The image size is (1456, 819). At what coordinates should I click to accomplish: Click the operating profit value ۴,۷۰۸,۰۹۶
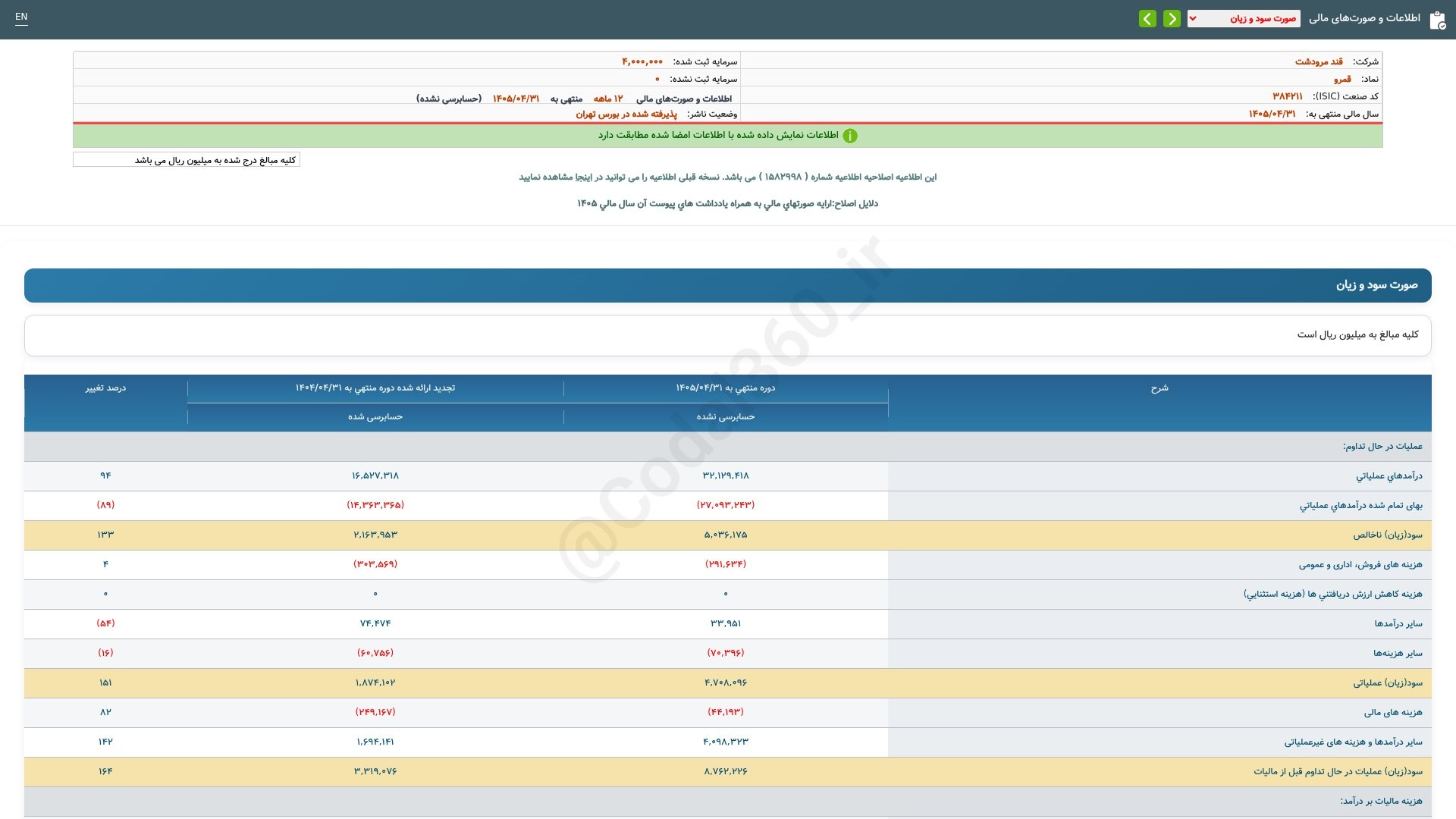[726, 682]
